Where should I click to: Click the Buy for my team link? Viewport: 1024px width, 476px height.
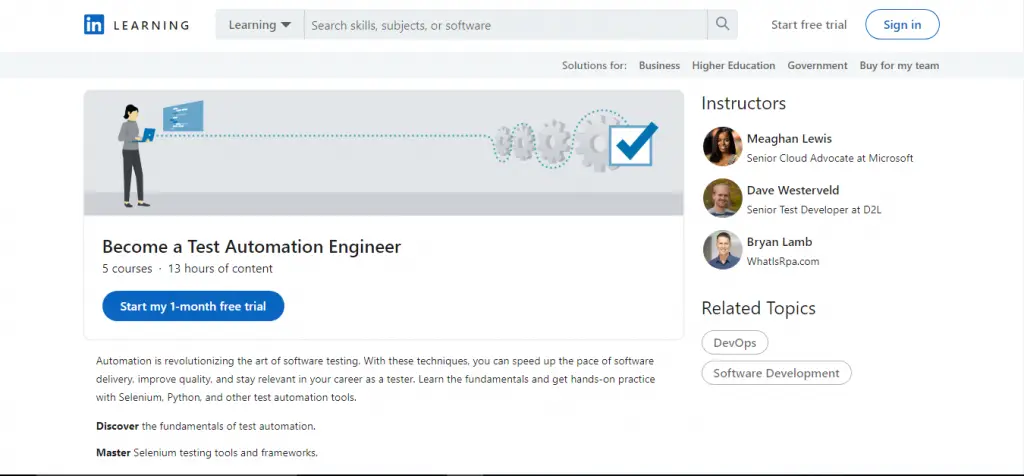(x=899, y=66)
